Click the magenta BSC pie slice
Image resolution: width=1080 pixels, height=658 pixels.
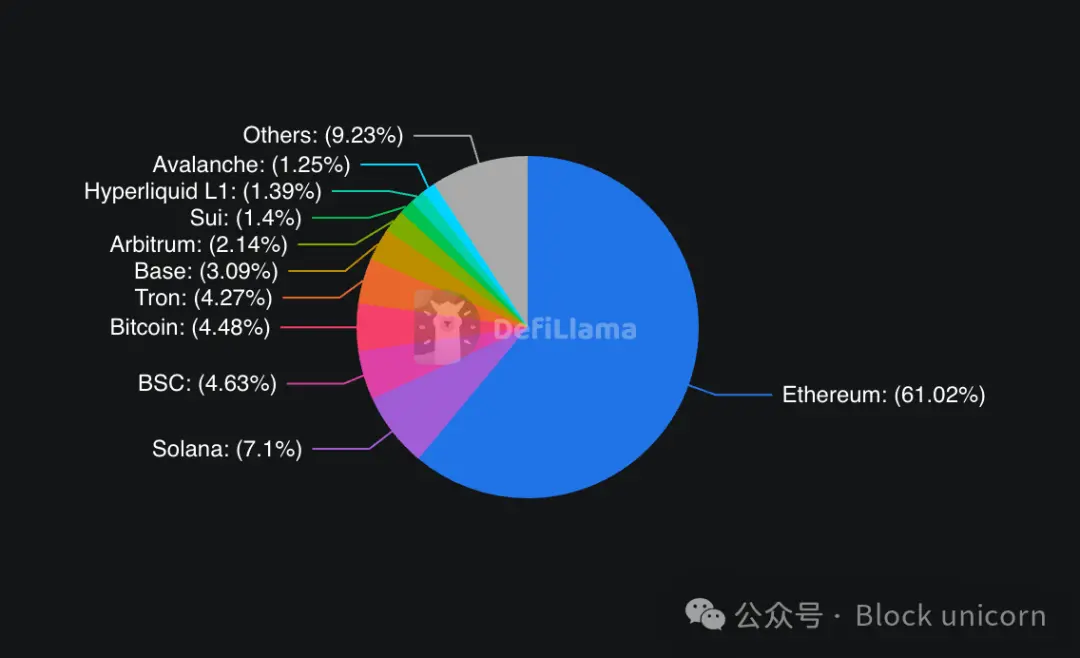[x=399, y=366]
